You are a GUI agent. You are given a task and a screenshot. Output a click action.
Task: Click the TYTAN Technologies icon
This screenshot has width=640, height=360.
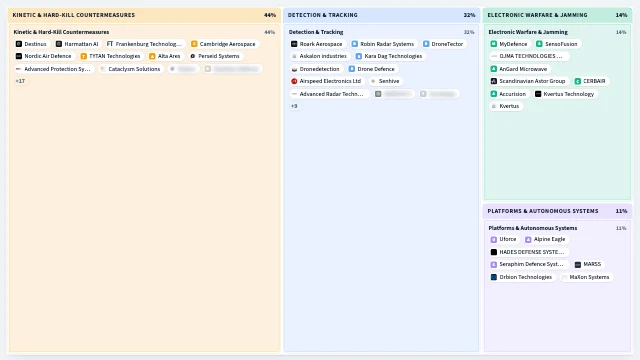(84, 56)
